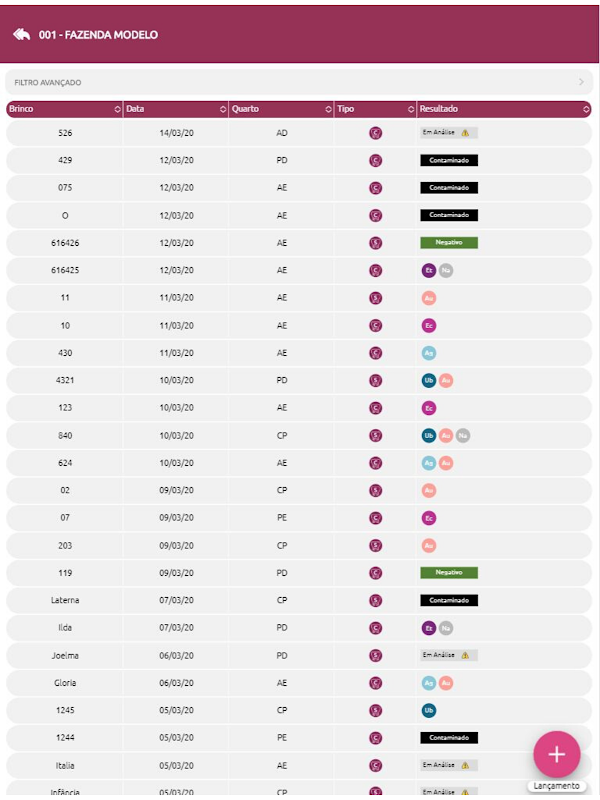The image size is (600, 800).
Task: Click the Lançamento plus button
Action: tap(557, 753)
